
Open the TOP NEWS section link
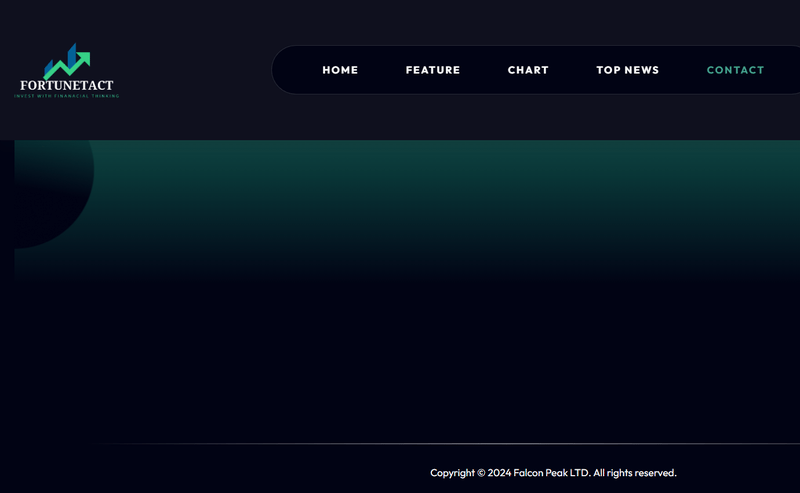(628, 70)
